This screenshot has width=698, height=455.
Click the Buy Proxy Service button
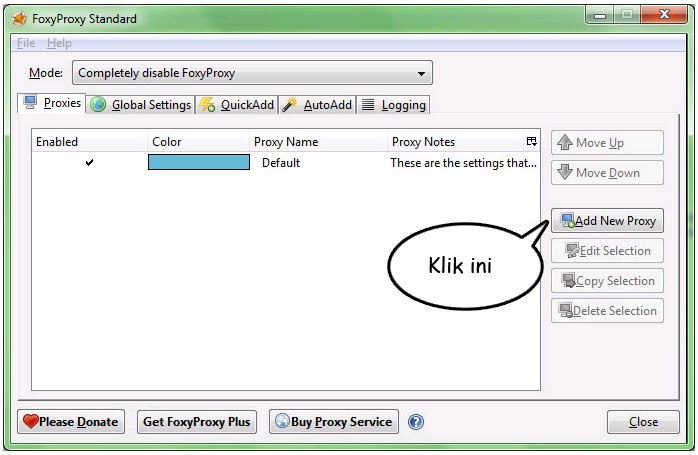(334, 422)
